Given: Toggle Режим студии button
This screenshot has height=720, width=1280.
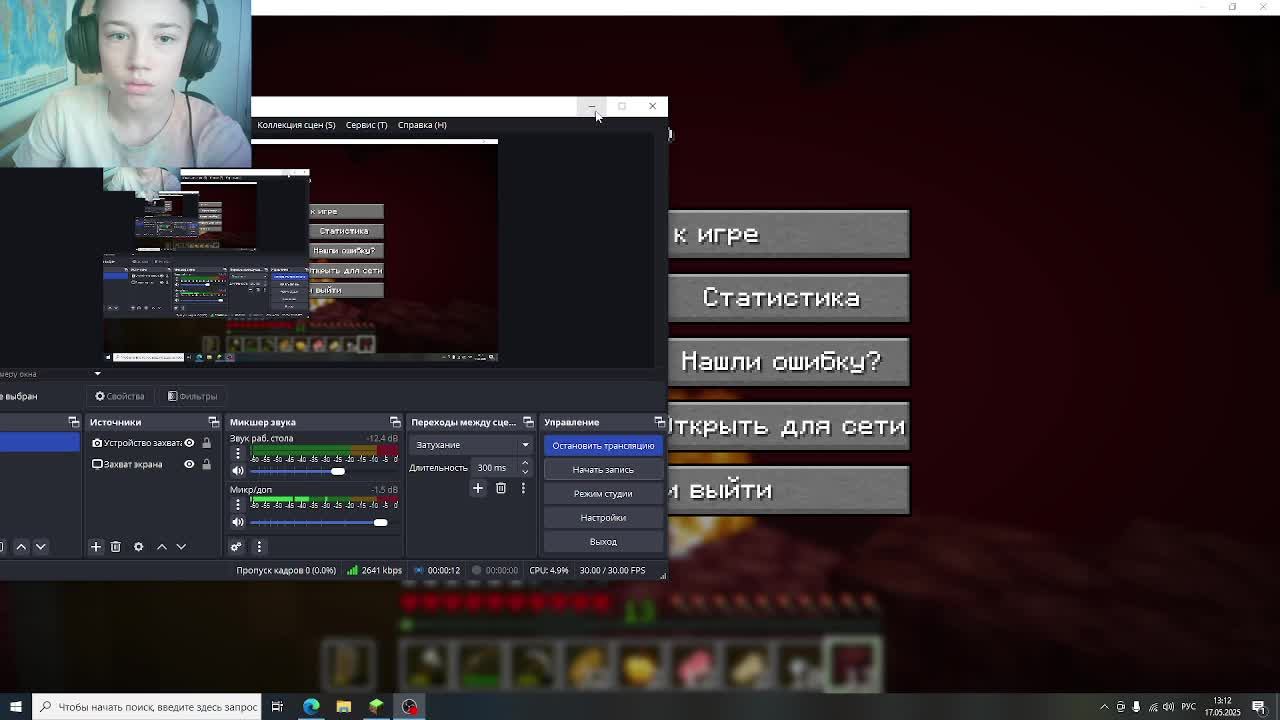Looking at the screenshot, I should pos(603,494).
